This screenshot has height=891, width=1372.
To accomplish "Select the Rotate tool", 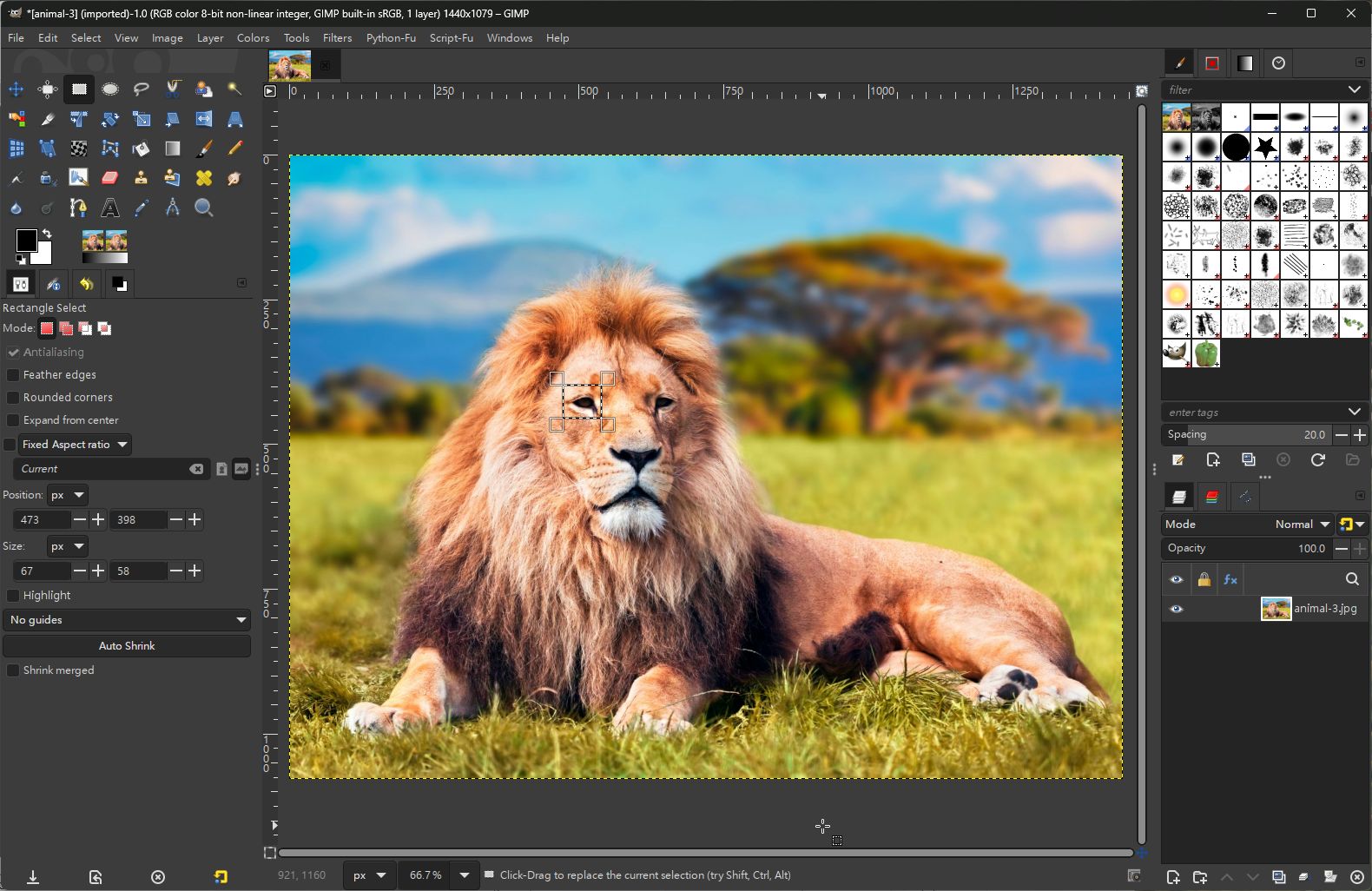I will click(110, 119).
